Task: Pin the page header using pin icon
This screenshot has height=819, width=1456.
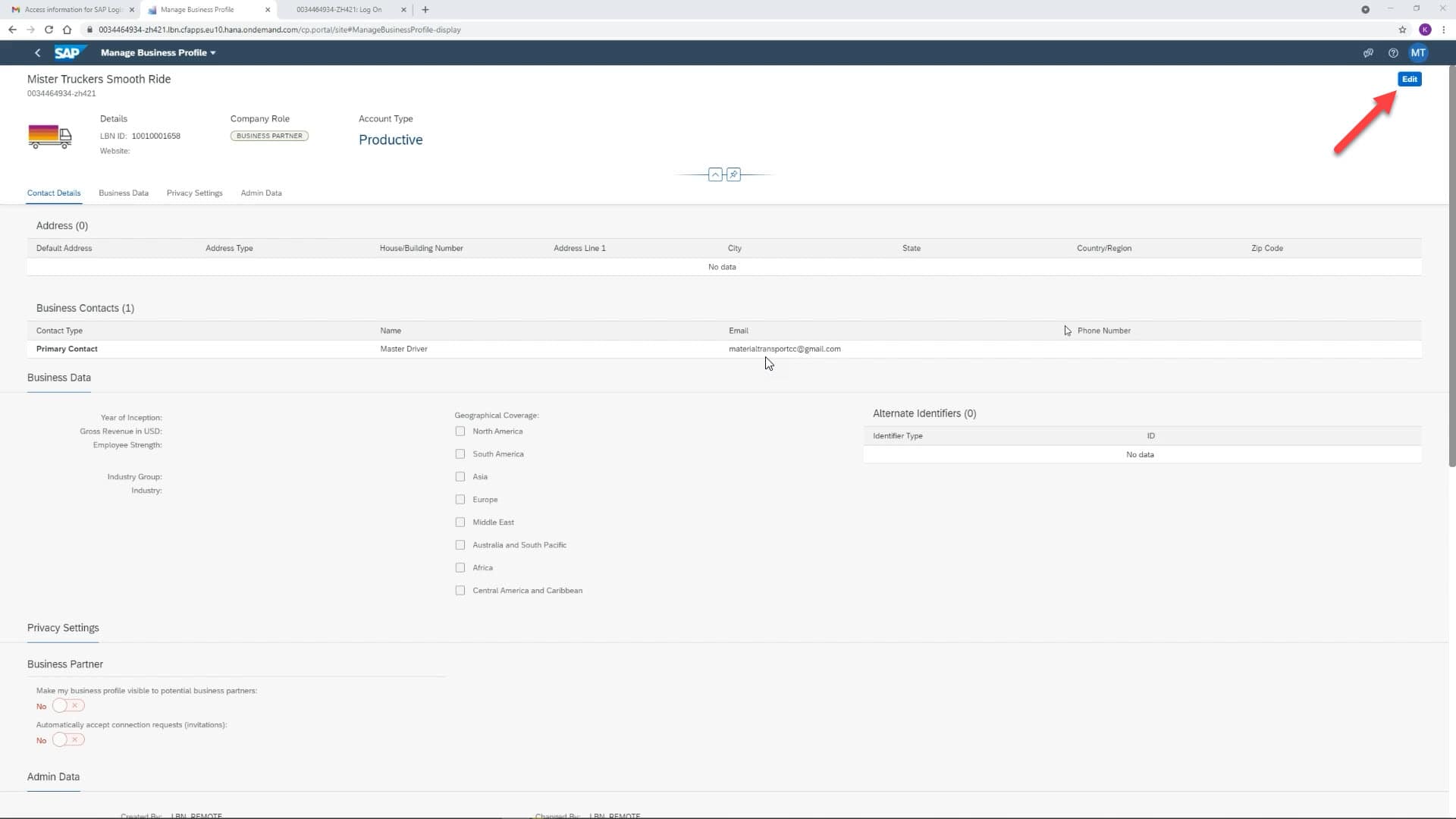Action: point(733,174)
